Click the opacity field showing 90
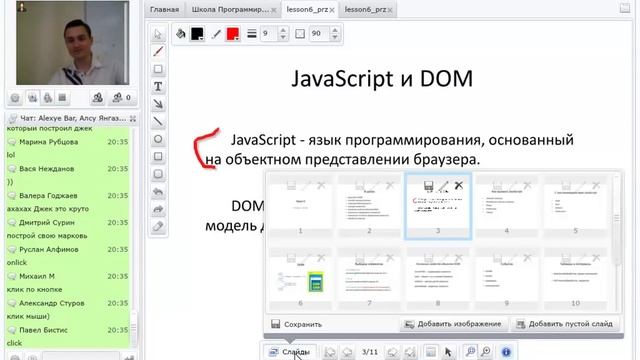Viewport: 640px width, 360px height. tap(319, 33)
